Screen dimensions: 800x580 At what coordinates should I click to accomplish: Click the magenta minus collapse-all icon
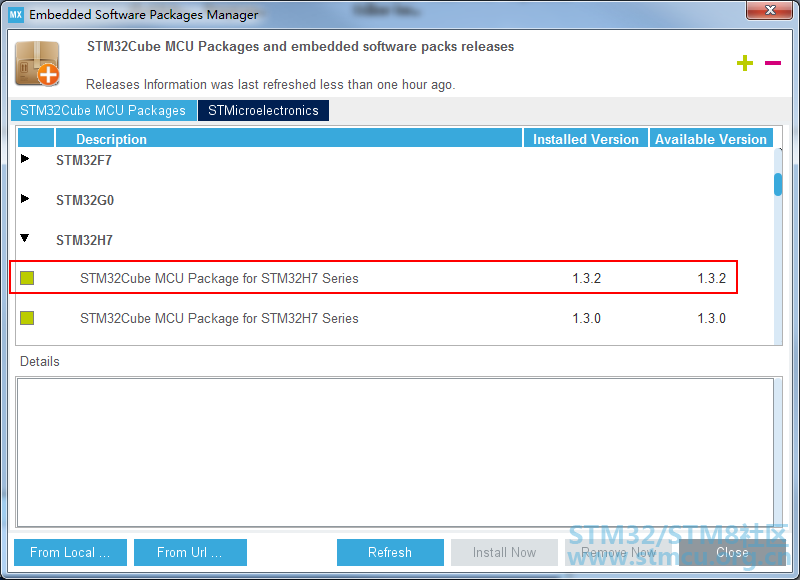(773, 63)
